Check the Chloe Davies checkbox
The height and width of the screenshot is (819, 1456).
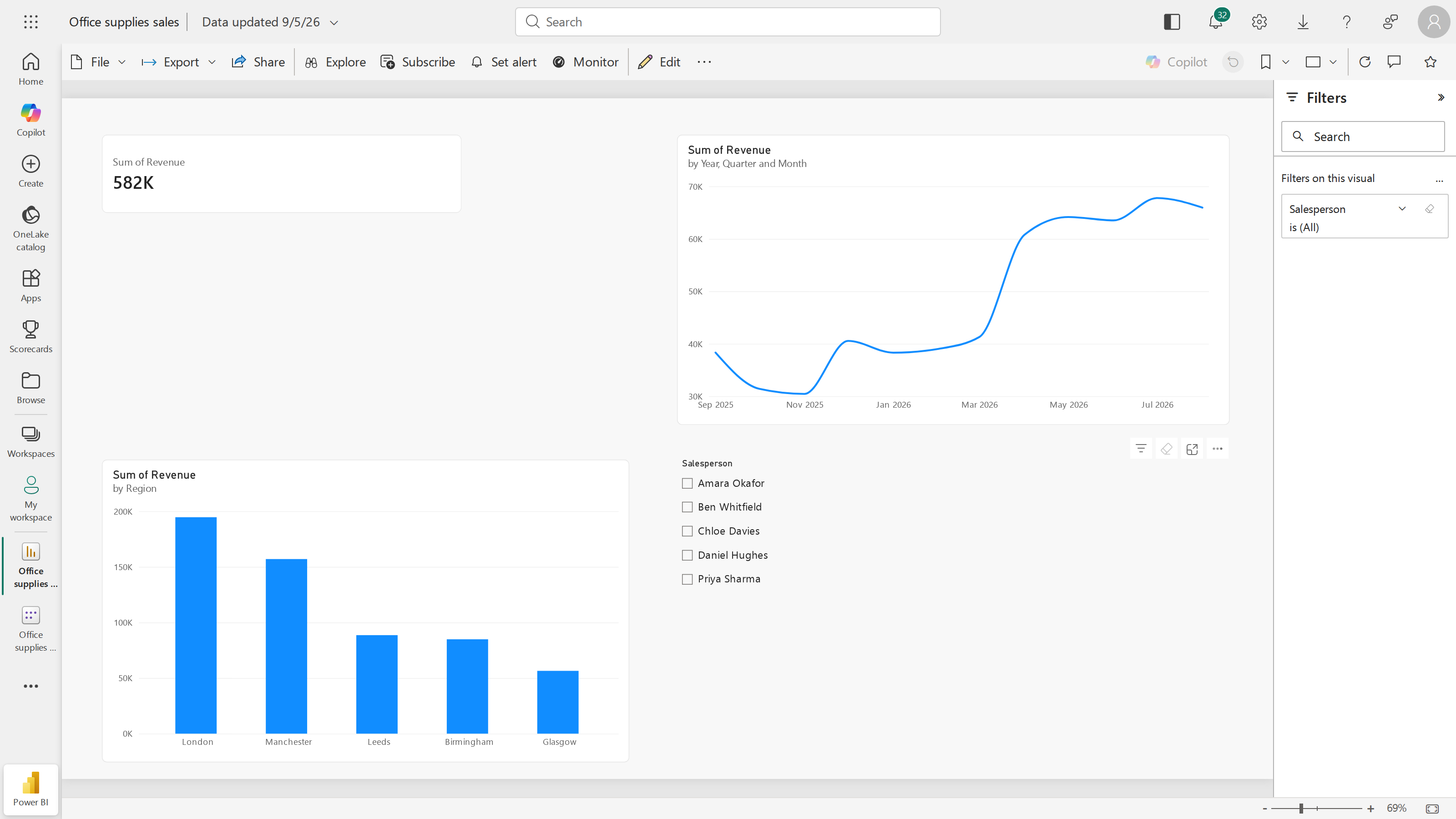click(688, 531)
